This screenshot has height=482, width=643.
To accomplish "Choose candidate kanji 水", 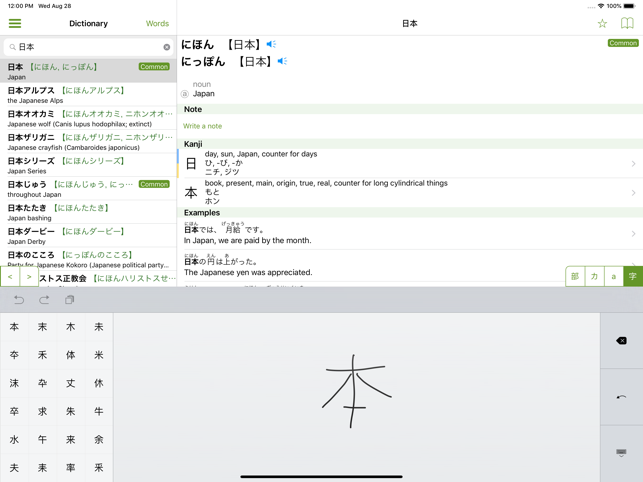I will [14, 439].
